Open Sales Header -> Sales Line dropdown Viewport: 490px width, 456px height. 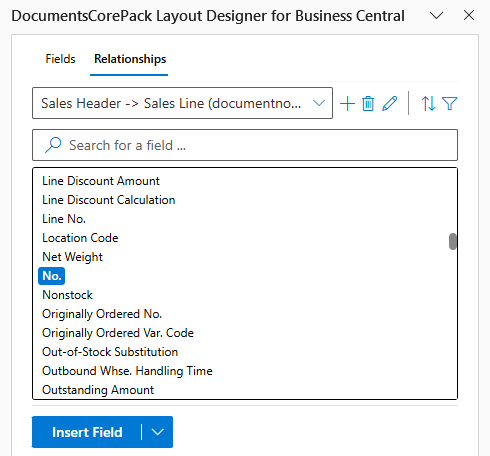click(x=182, y=103)
